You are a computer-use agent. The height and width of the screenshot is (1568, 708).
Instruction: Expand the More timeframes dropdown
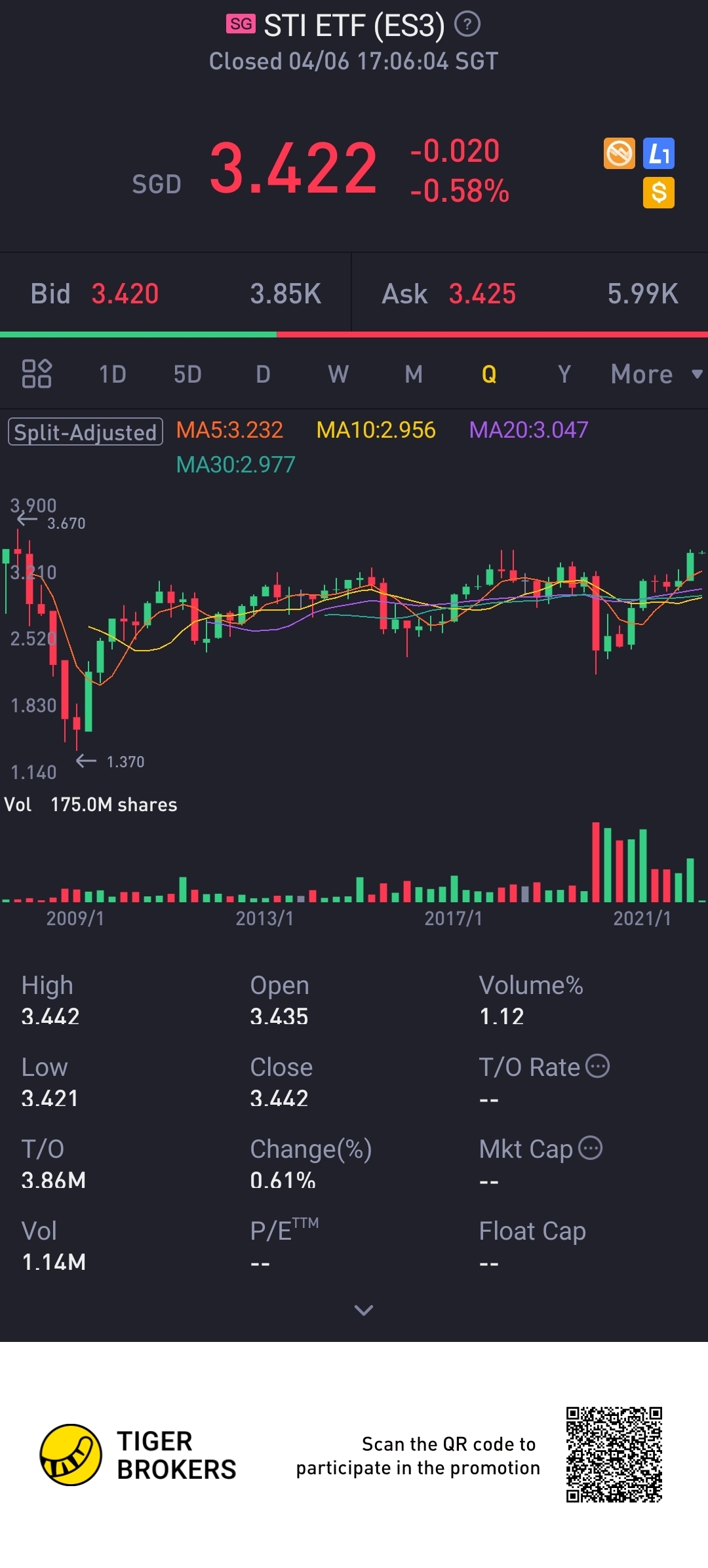656,374
